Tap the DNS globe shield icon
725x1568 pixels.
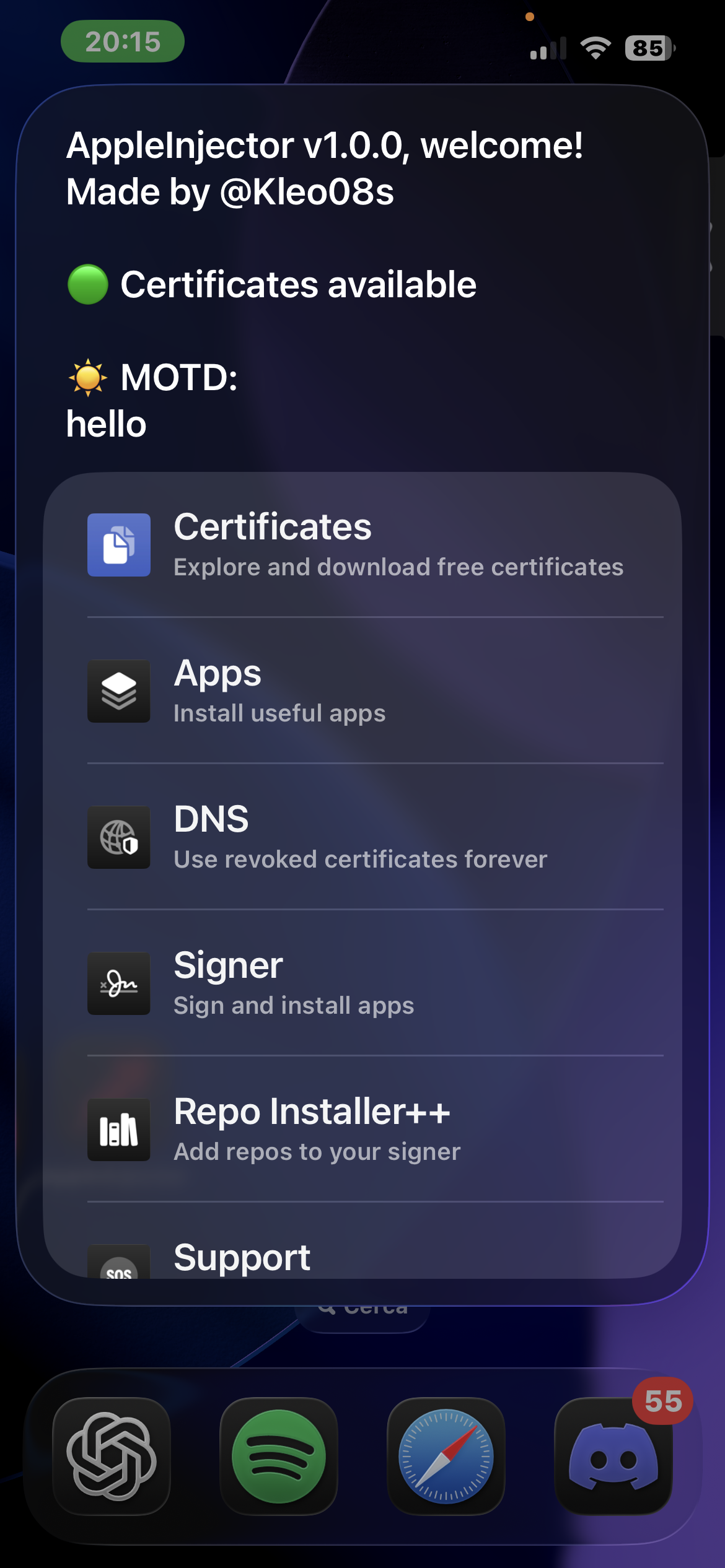pyautogui.click(x=119, y=837)
